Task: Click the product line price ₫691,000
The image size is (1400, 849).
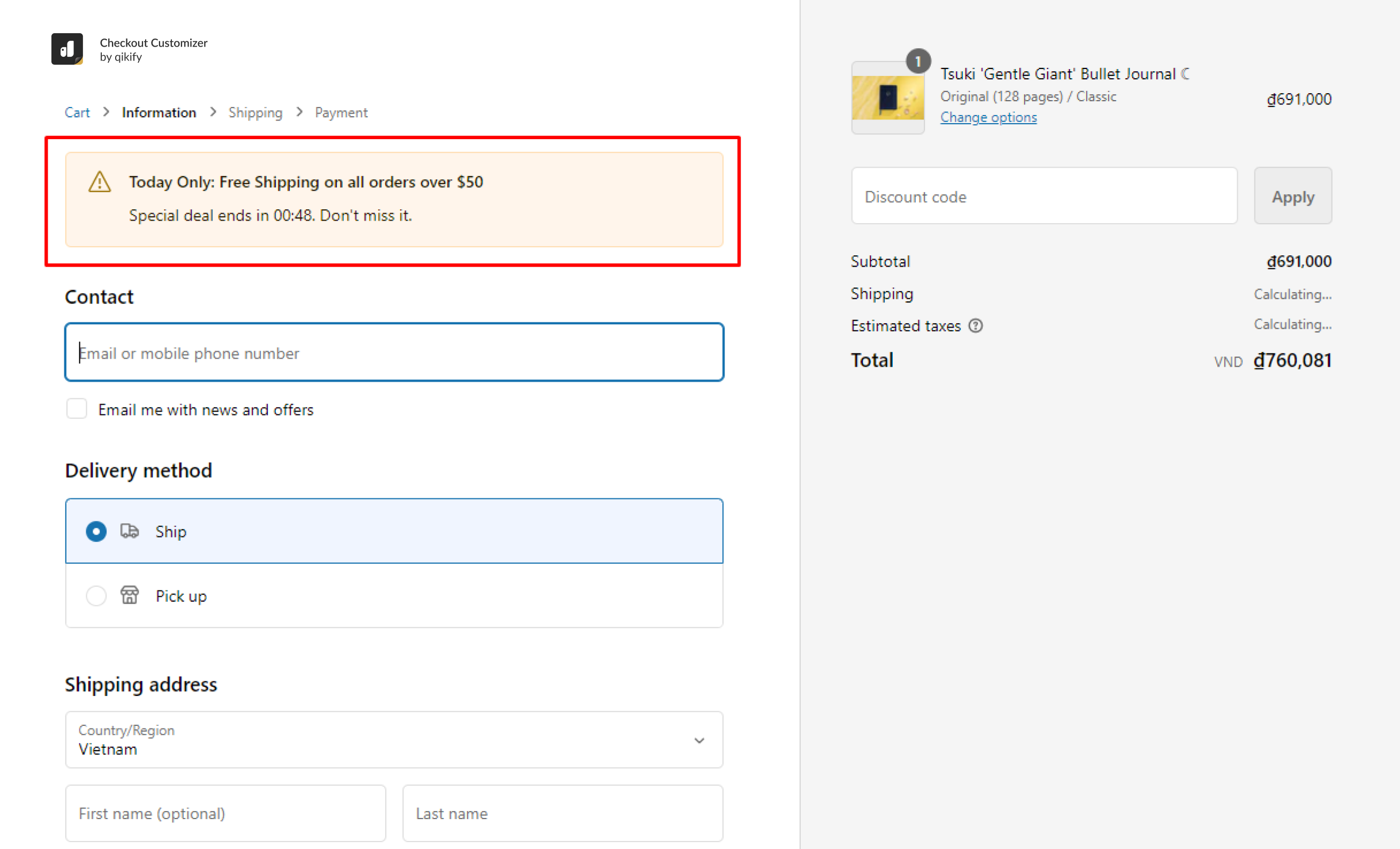Action: [1299, 100]
